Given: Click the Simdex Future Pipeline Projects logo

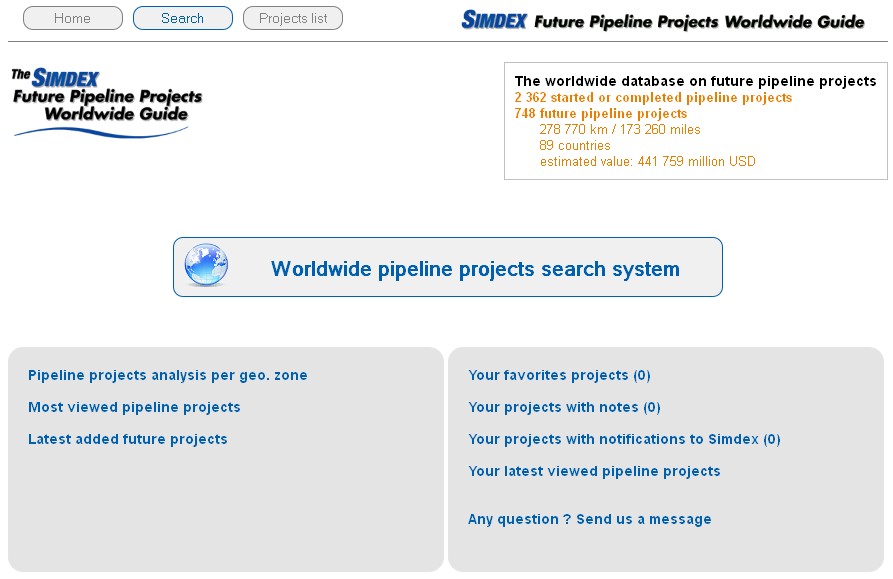Looking at the screenshot, I should point(106,101).
